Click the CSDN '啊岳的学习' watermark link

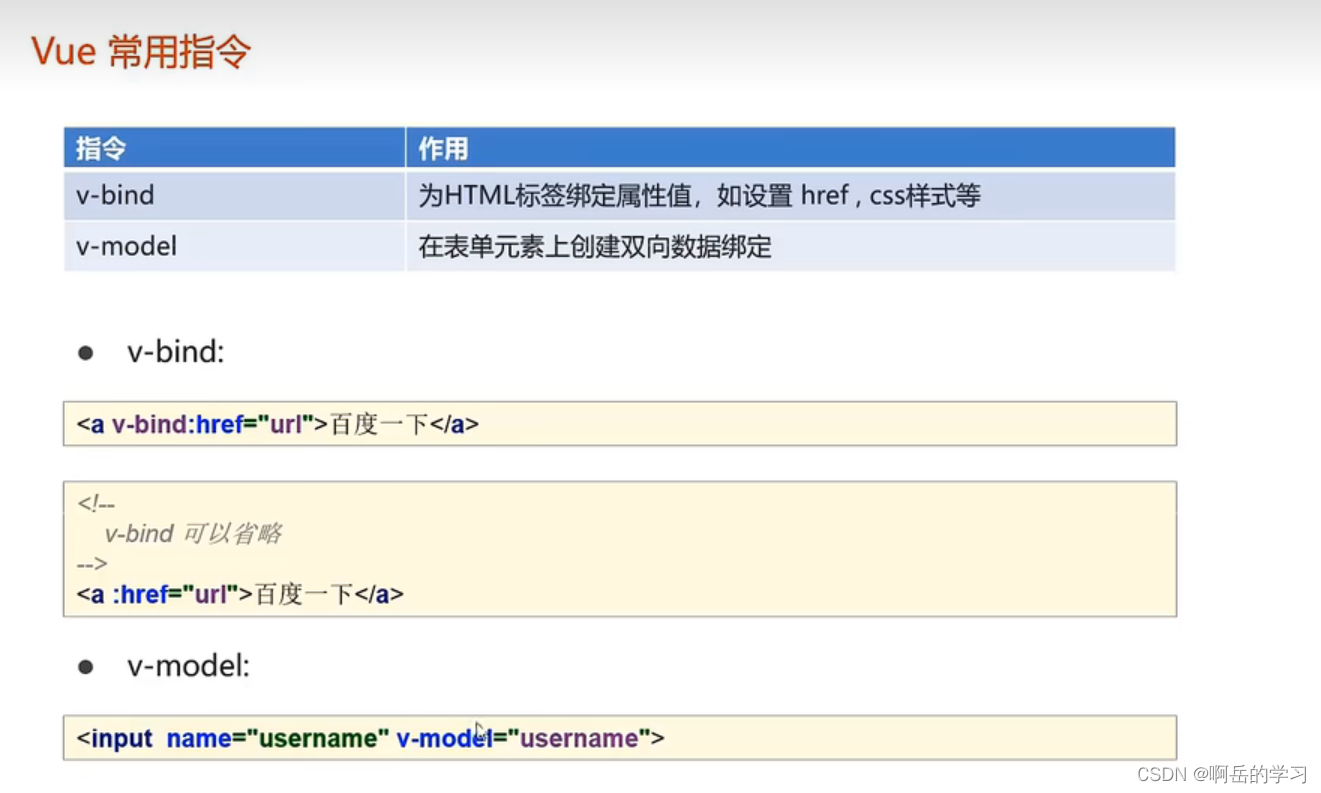point(1224,773)
